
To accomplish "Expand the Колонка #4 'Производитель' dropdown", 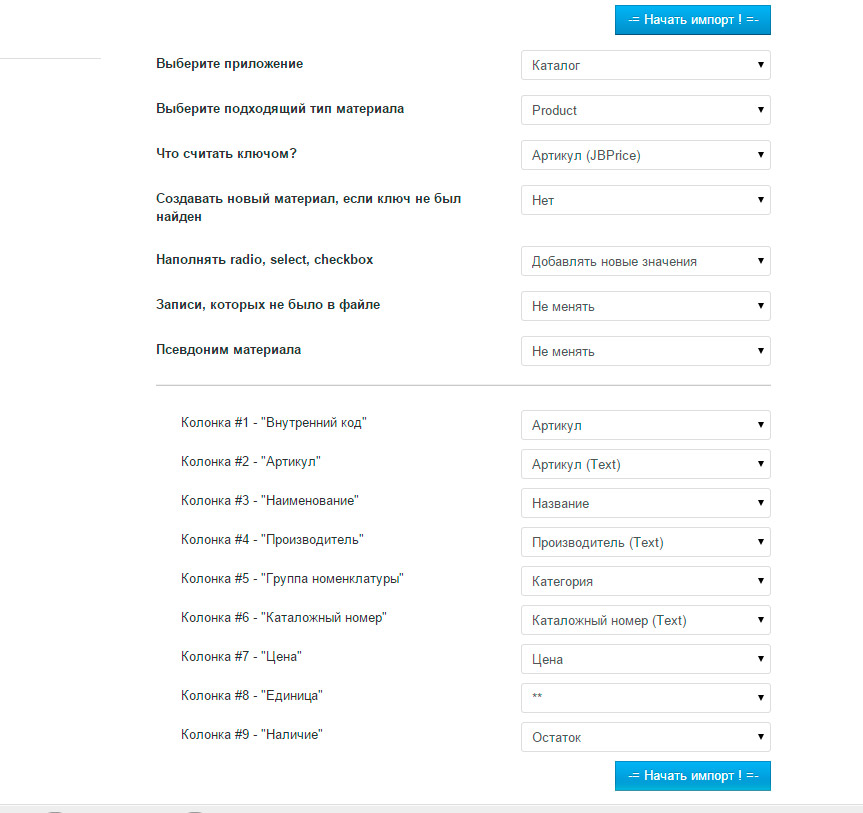I will point(645,542).
